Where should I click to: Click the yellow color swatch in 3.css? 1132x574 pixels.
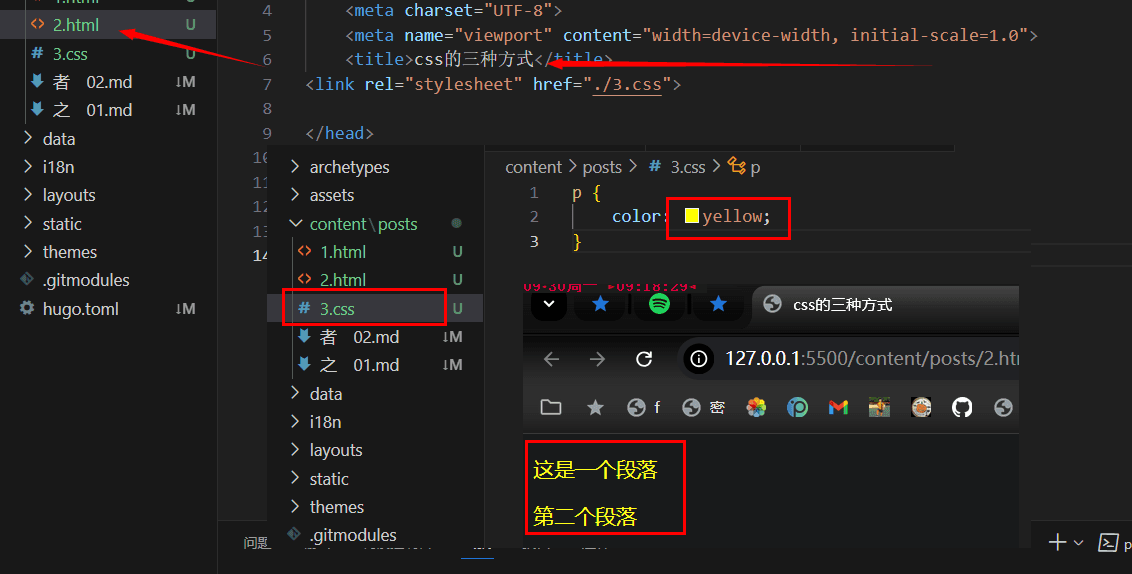point(691,216)
